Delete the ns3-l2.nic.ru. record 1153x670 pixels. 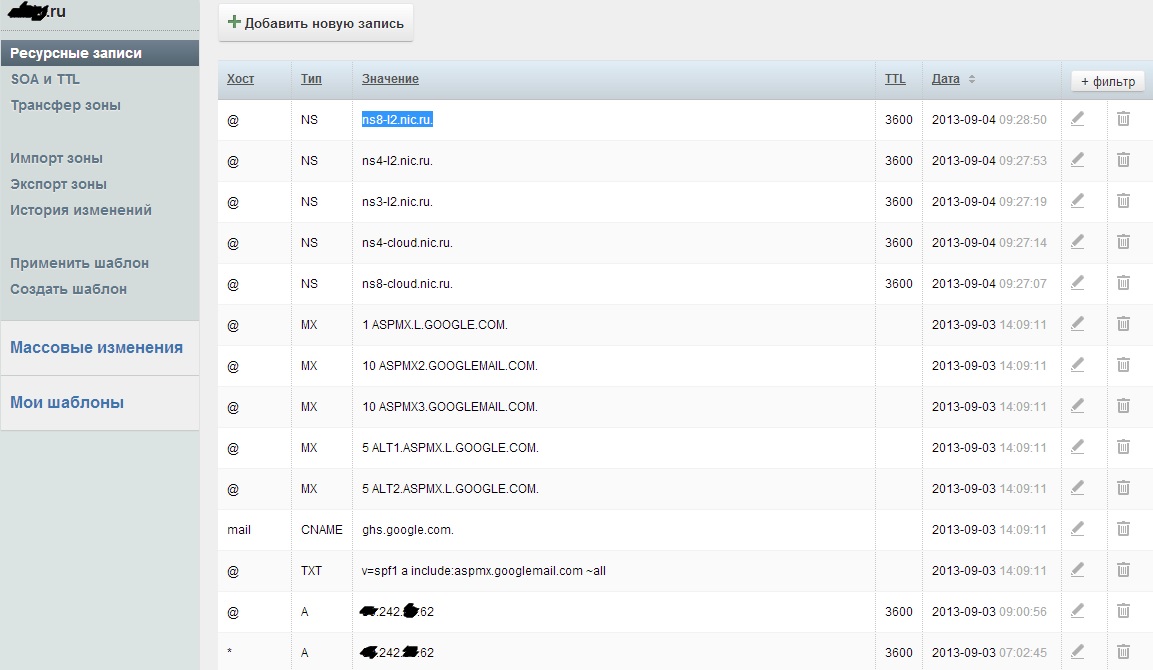(1123, 201)
